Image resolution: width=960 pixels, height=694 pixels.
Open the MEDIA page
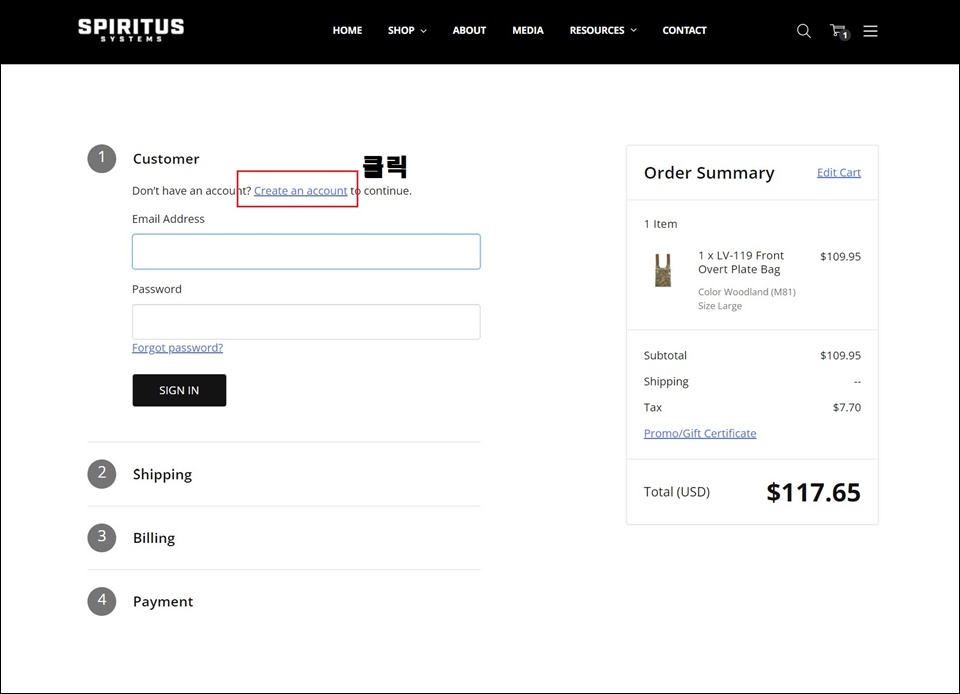point(528,31)
